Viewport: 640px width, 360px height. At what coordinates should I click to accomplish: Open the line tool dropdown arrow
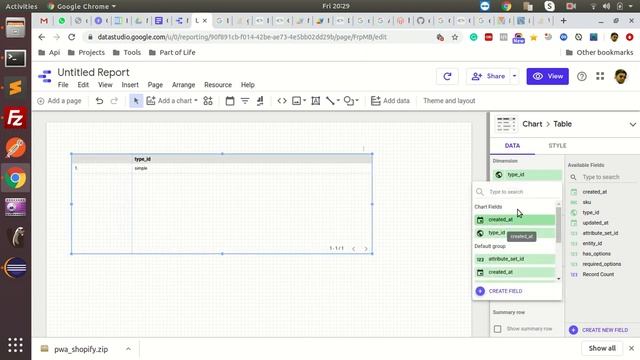coord(338,101)
